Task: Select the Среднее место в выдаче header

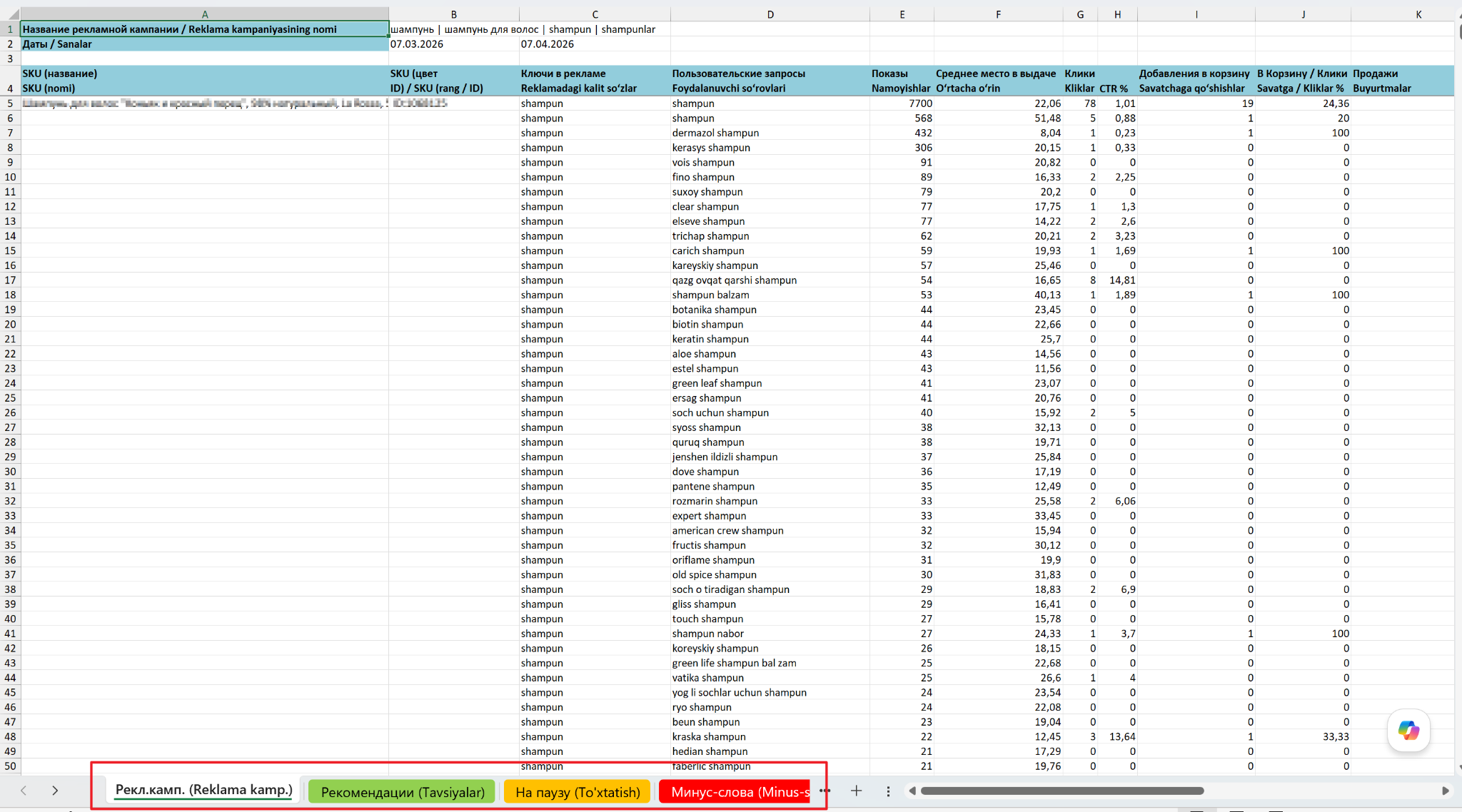Action: point(998,81)
